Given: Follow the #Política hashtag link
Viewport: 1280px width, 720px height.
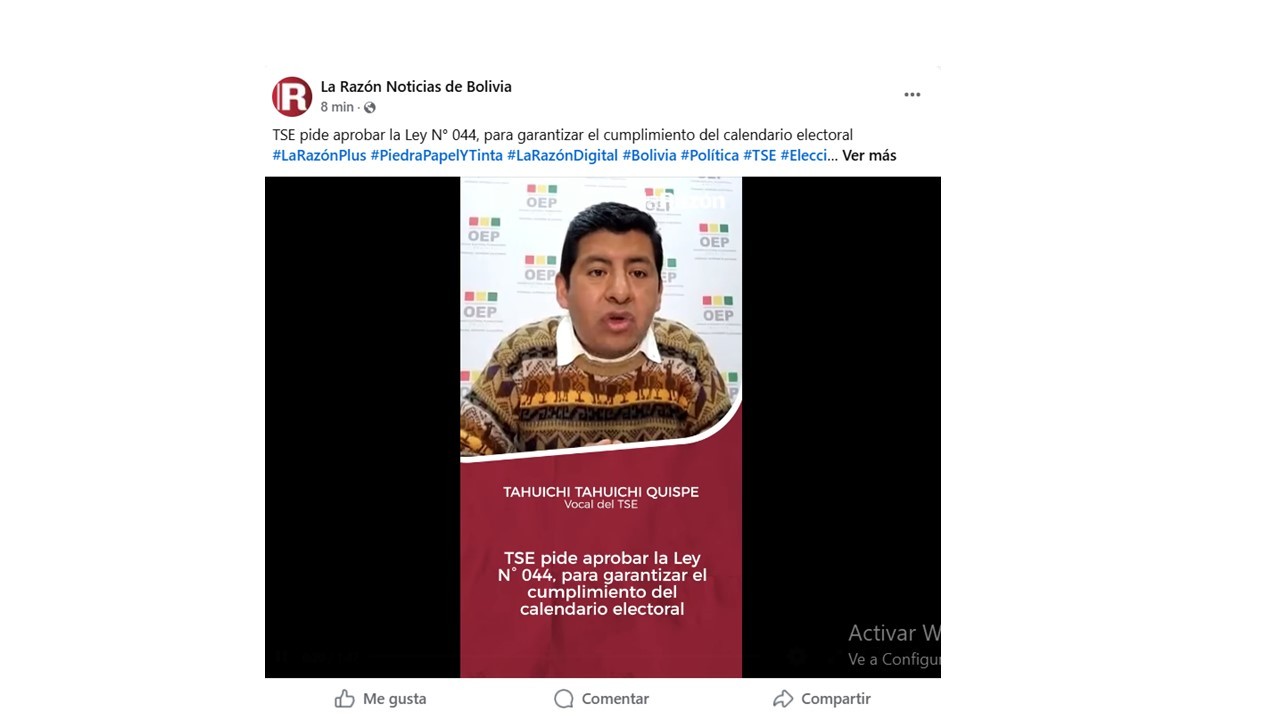Looking at the screenshot, I should 710,155.
